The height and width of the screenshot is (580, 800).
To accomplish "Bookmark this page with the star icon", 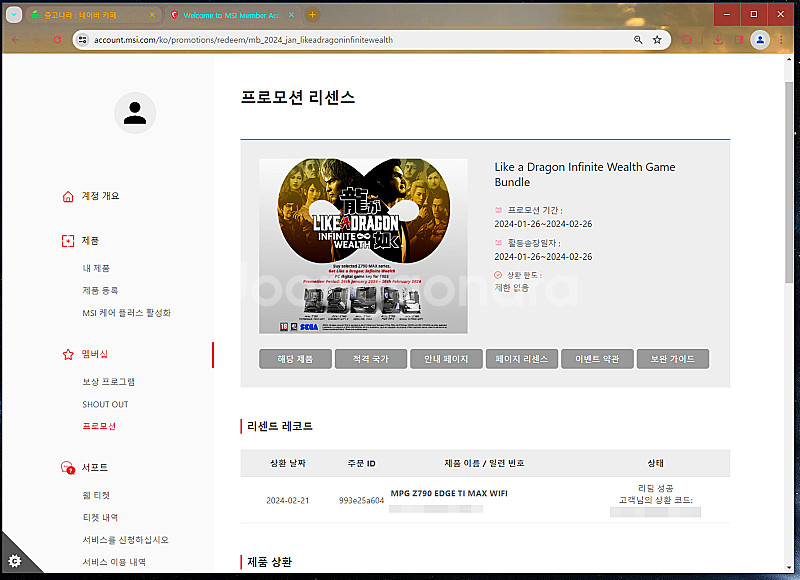I will tap(657, 40).
